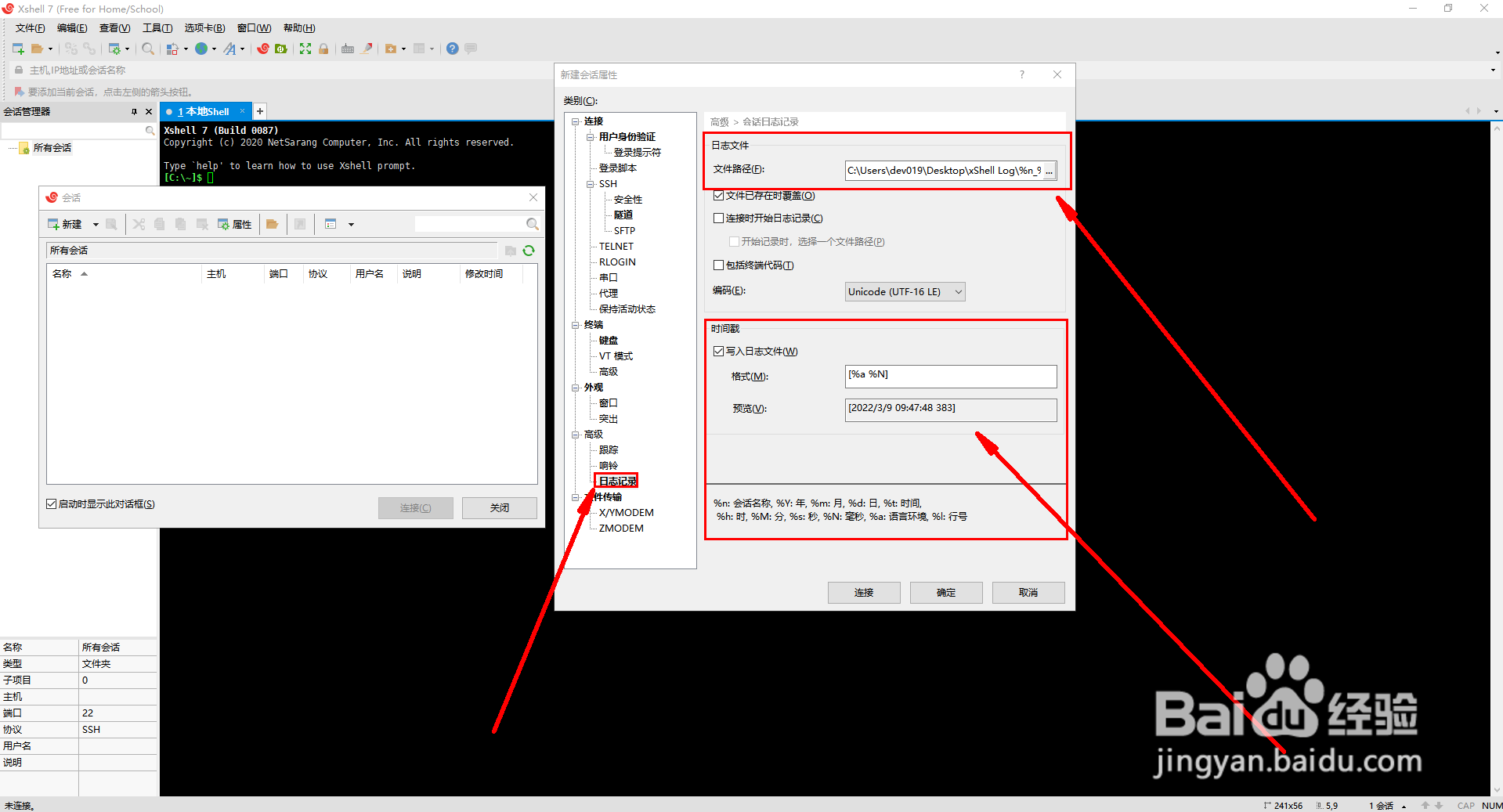Image resolution: width=1503 pixels, height=812 pixels.
Task: Click the magnifier find icon in main toolbar
Action: (147, 49)
